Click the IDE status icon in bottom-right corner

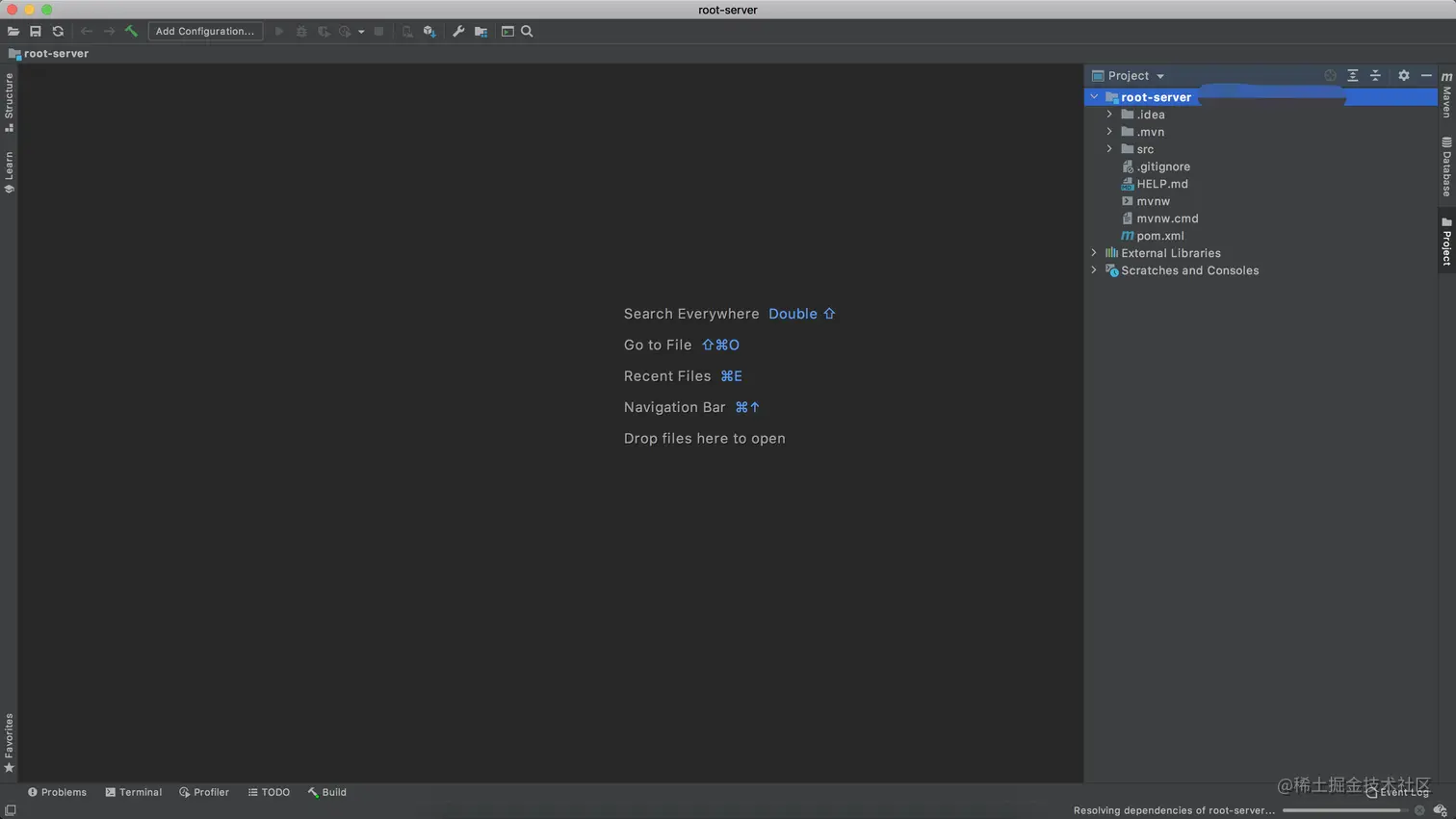(x=1441, y=810)
